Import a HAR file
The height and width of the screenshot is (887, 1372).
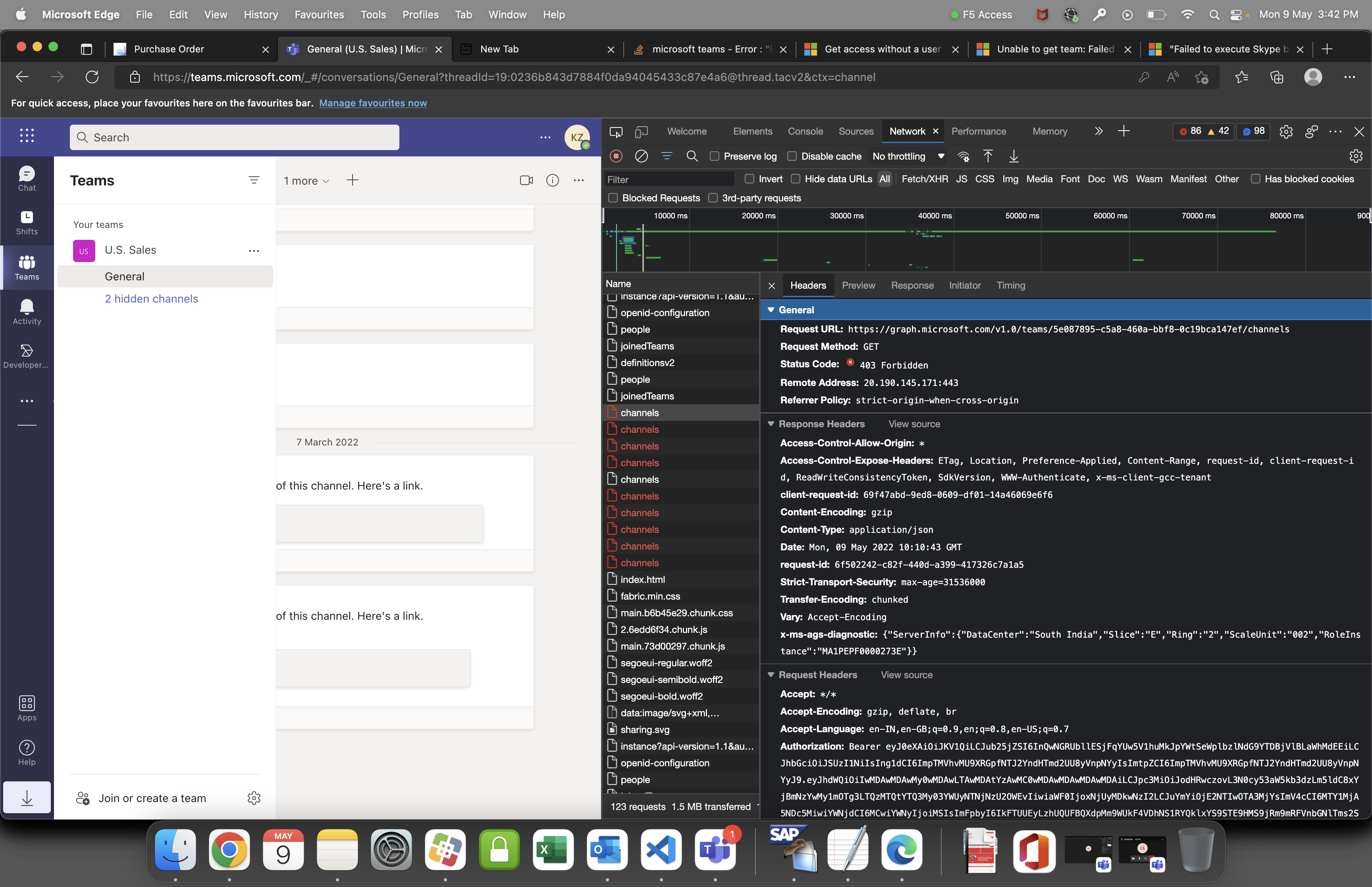pyautogui.click(x=988, y=156)
